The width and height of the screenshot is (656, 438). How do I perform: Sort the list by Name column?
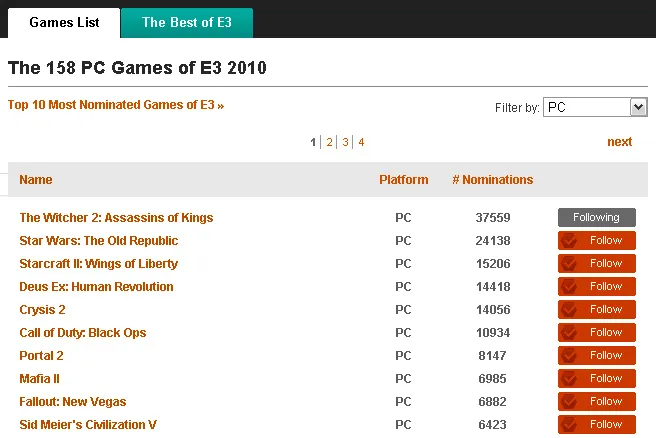click(36, 180)
